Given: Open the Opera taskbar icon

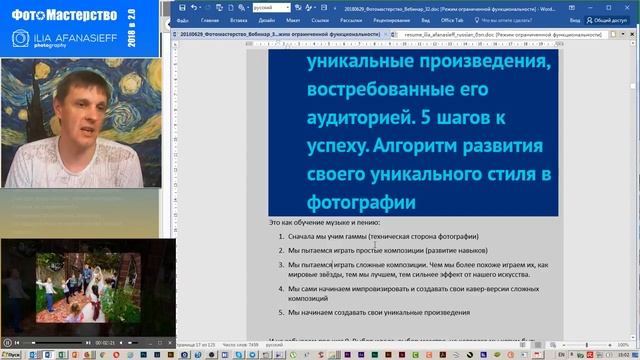Looking at the screenshot, I should (116, 355).
